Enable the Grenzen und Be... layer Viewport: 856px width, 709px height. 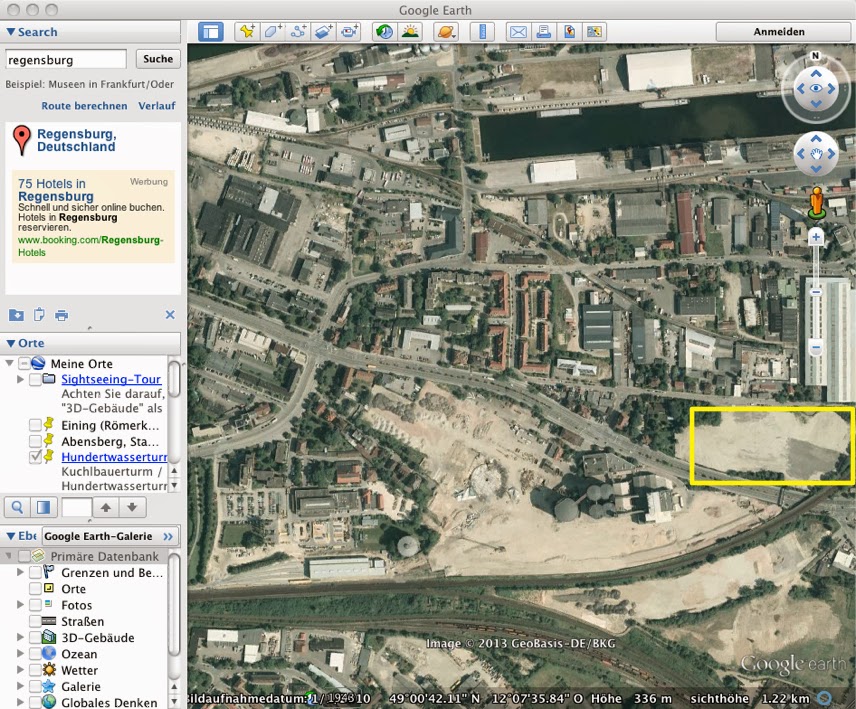(x=35, y=573)
